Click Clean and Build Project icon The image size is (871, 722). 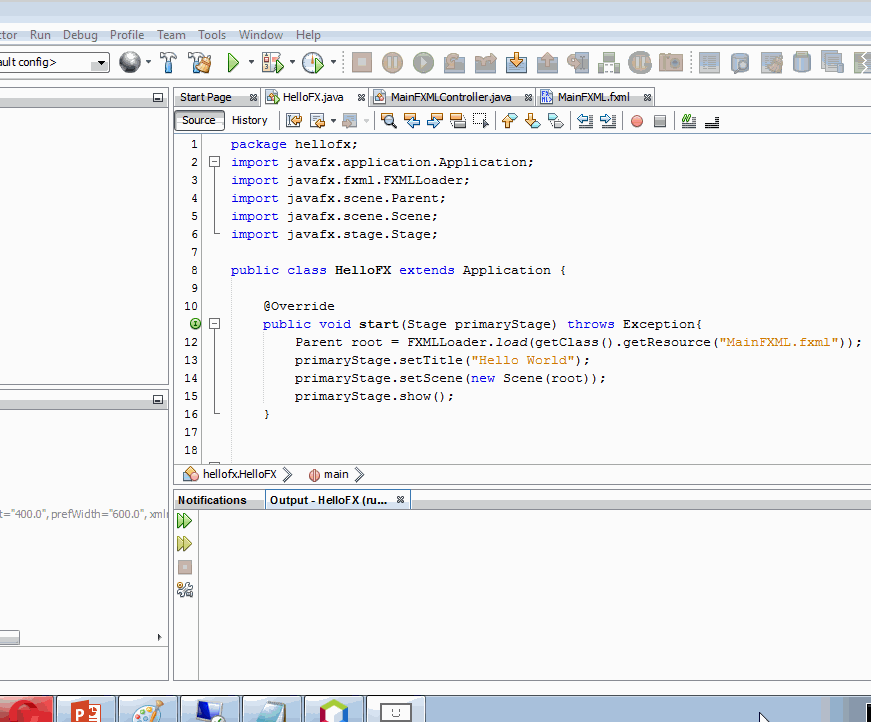199,62
